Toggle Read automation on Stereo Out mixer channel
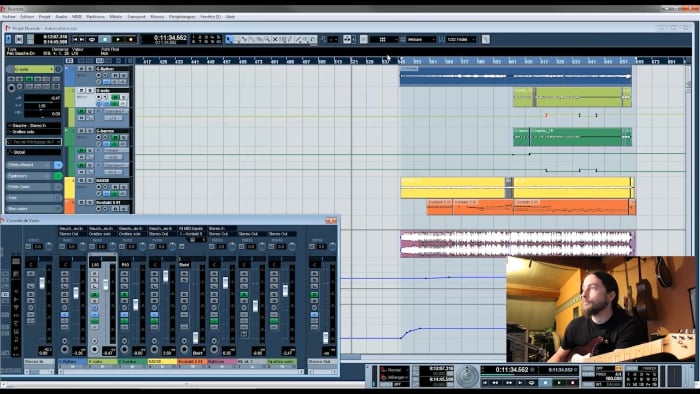 coord(314,294)
